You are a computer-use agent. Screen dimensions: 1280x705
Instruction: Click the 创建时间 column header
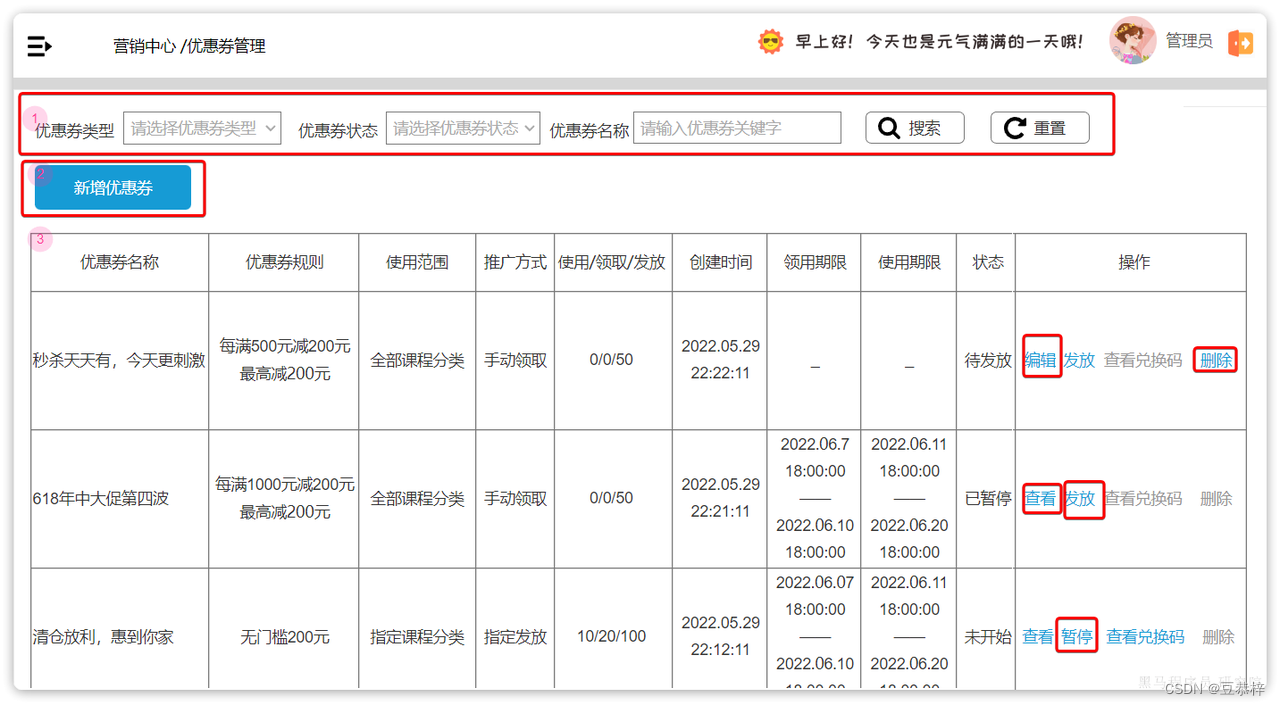(x=721, y=262)
